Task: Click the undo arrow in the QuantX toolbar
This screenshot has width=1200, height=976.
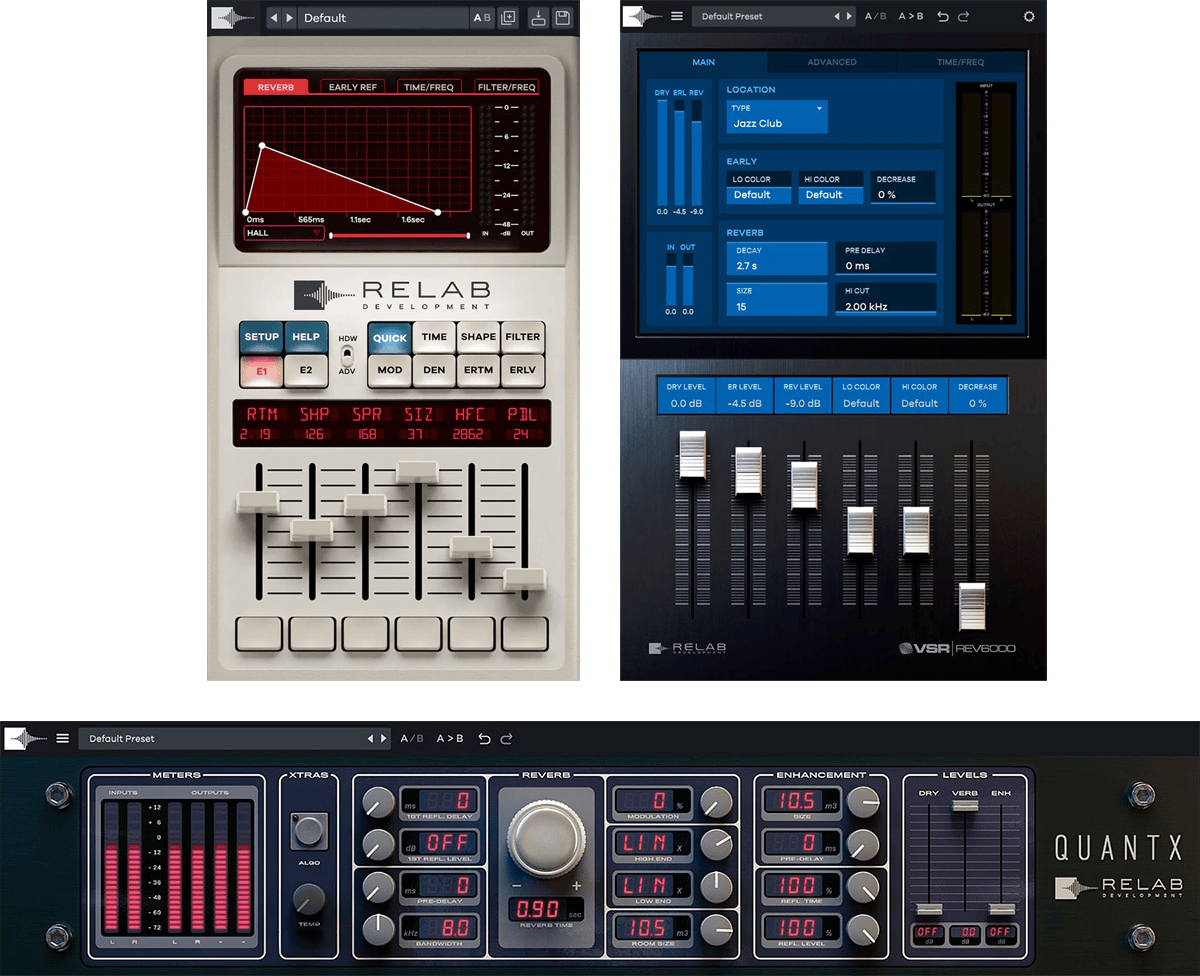Action: pyautogui.click(x=484, y=739)
